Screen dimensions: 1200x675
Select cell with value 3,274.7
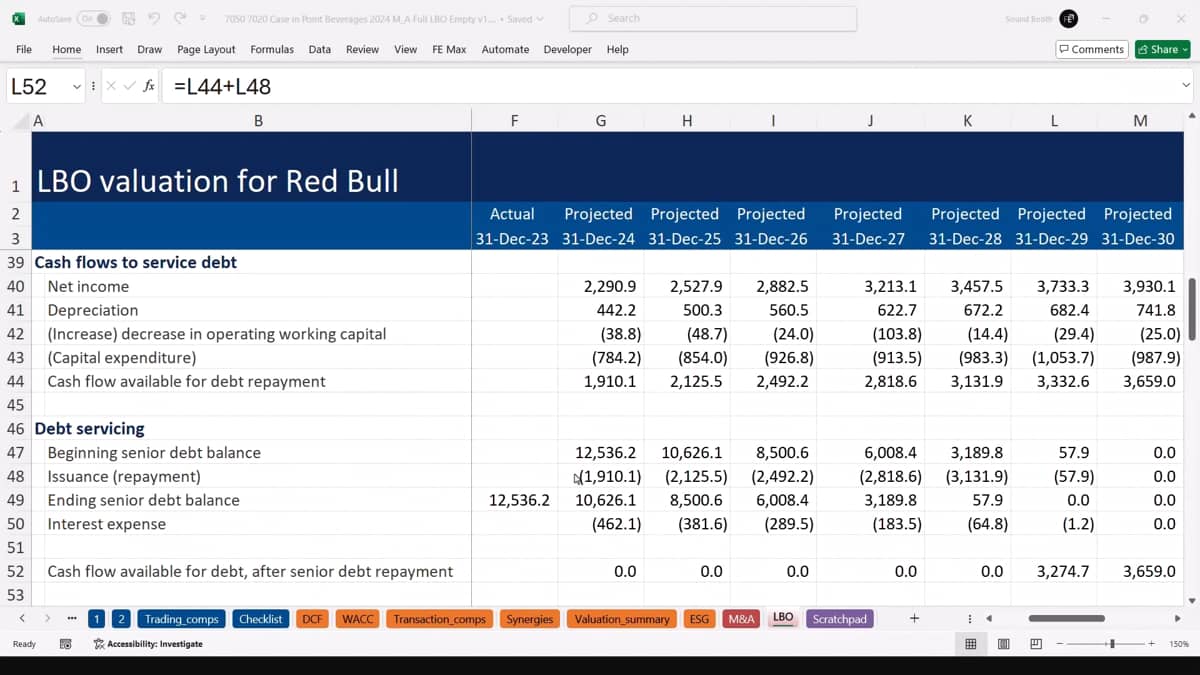point(1054,571)
